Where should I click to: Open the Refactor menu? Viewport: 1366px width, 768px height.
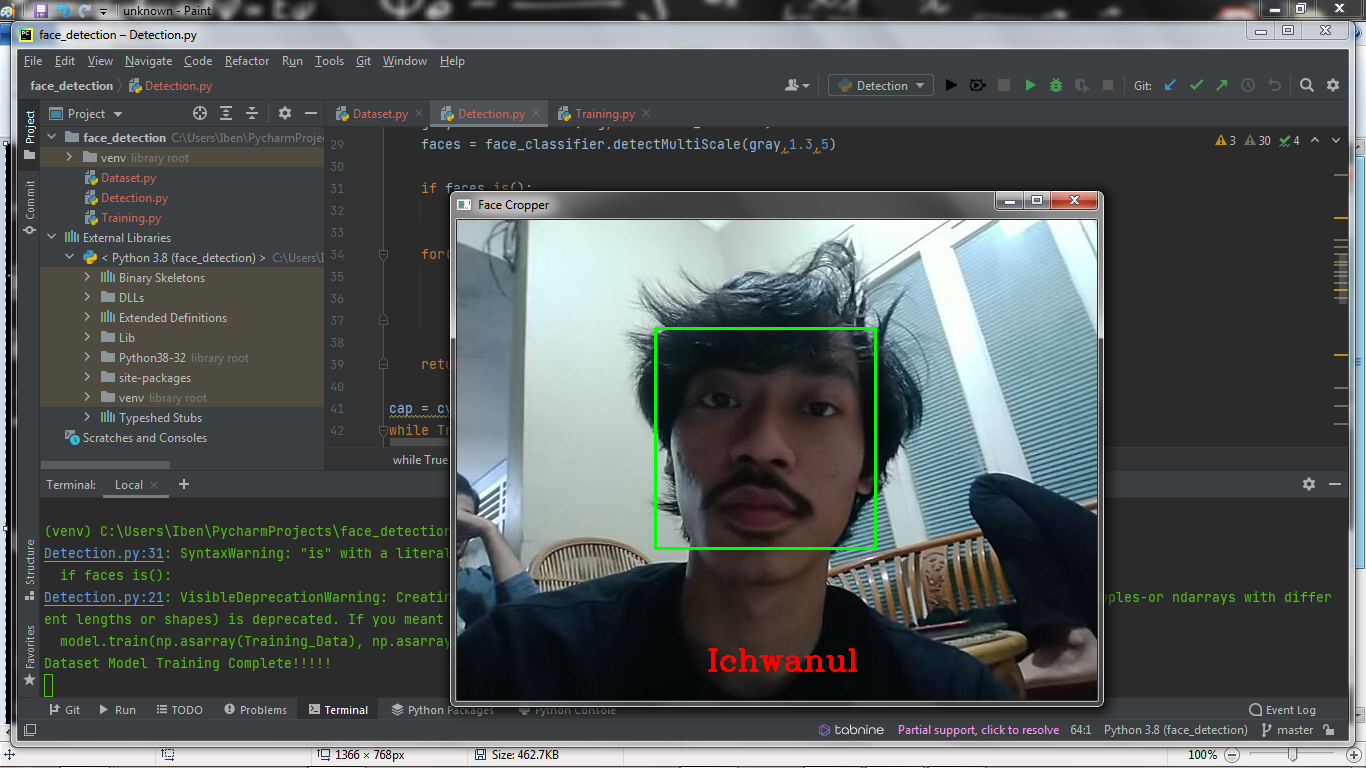point(246,61)
